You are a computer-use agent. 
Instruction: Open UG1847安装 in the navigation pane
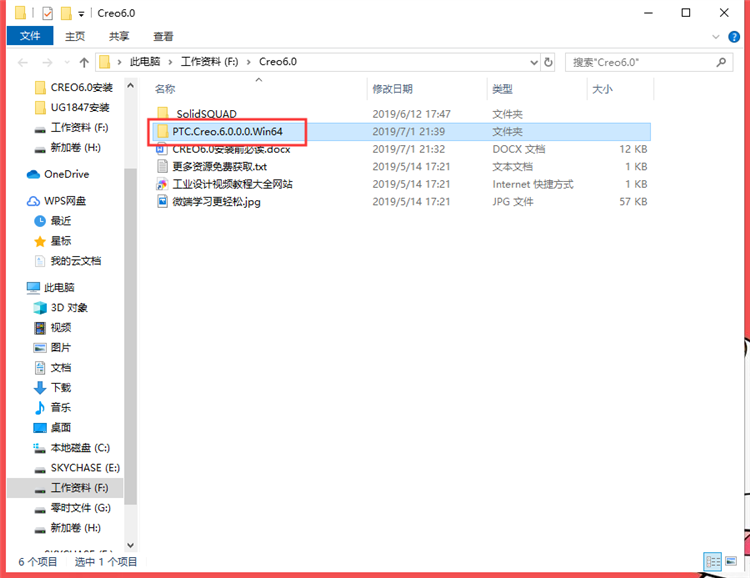click(x=80, y=108)
